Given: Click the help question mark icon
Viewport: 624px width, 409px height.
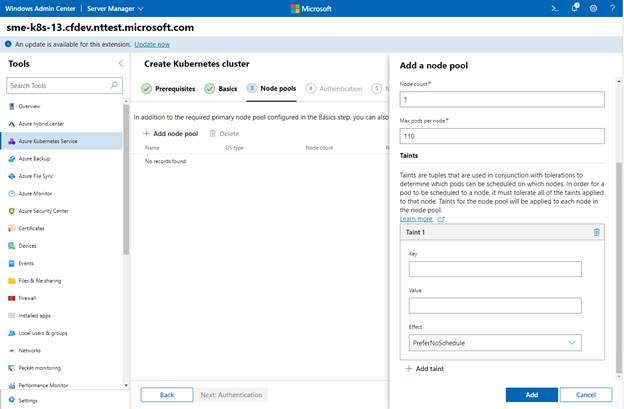Looking at the screenshot, I should tap(612, 8).
